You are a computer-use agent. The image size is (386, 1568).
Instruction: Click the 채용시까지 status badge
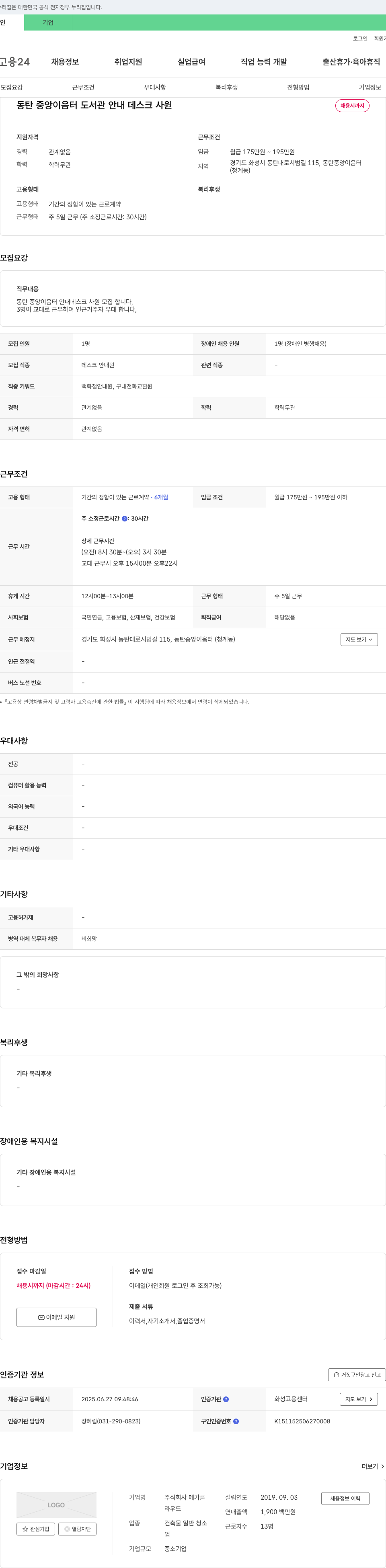pyautogui.click(x=352, y=105)
